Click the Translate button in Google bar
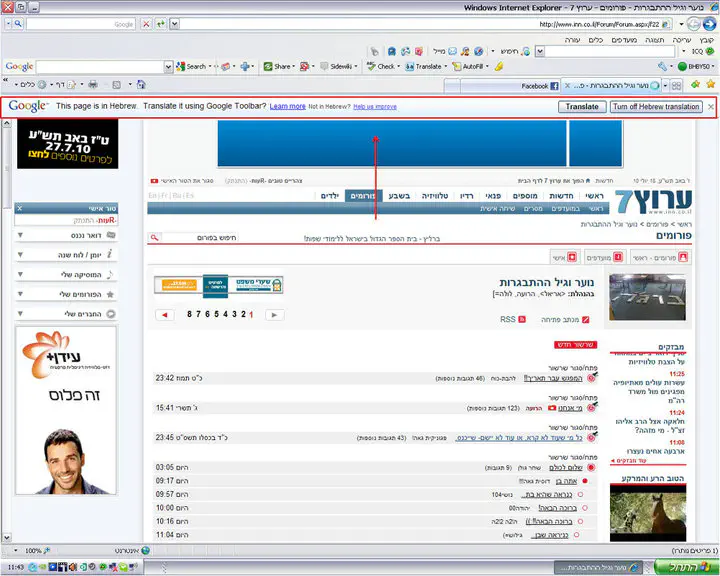Viewport: 720px width, 576px height. pos(581,106)
